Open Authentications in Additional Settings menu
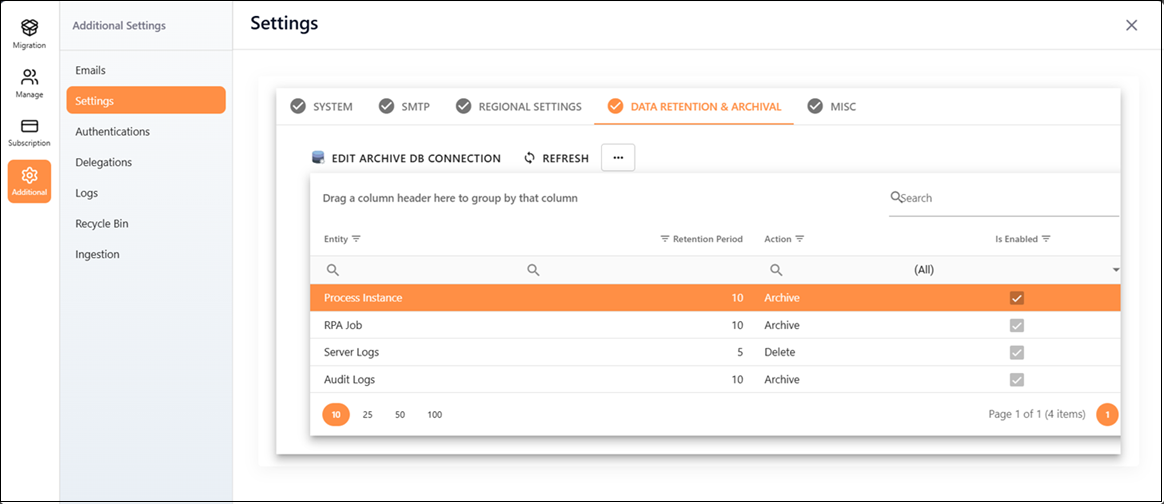 coord(112,132)
